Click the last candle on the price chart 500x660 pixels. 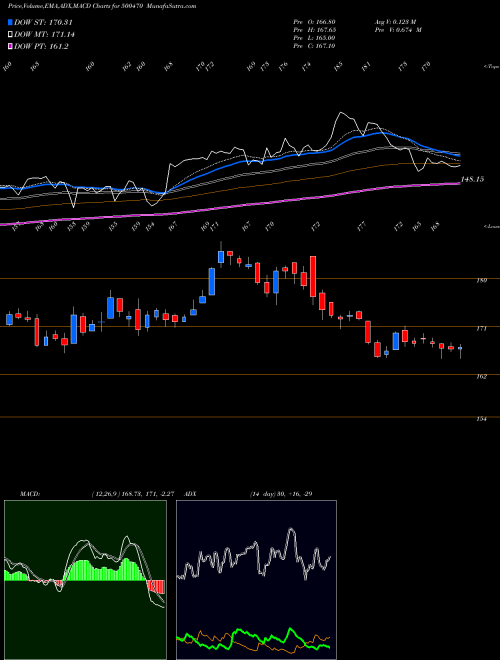(x=460, y=350)
